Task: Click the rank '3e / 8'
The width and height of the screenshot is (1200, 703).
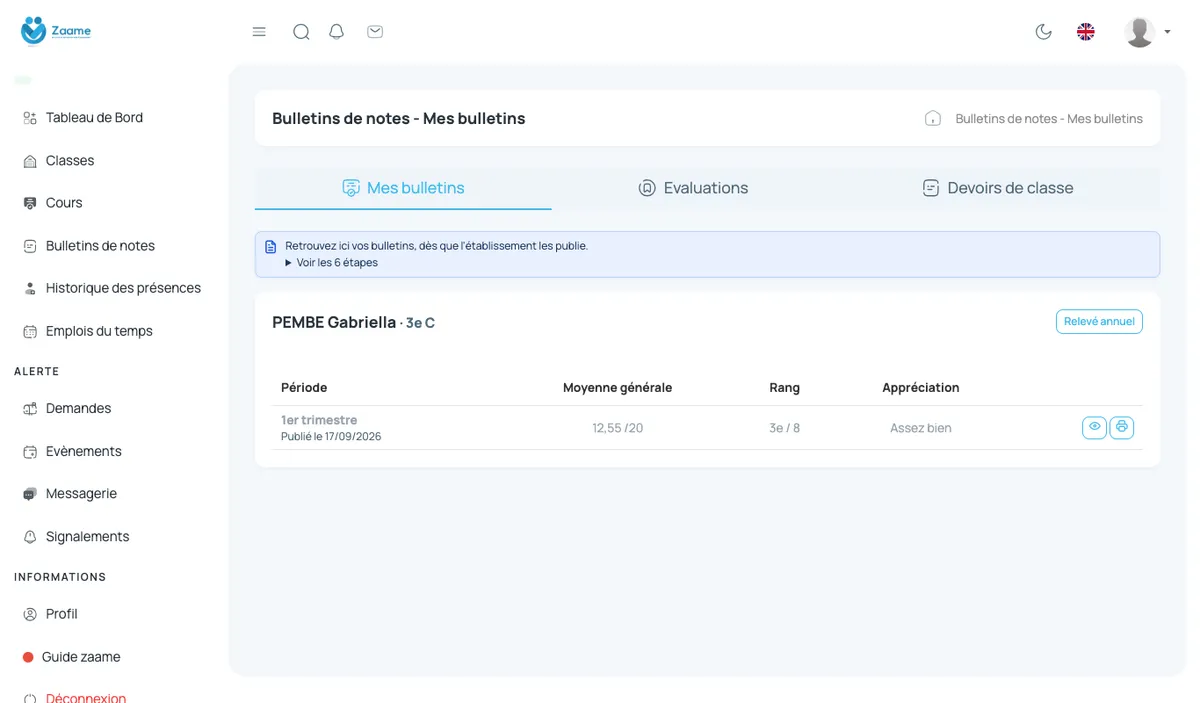Action: 784,428
